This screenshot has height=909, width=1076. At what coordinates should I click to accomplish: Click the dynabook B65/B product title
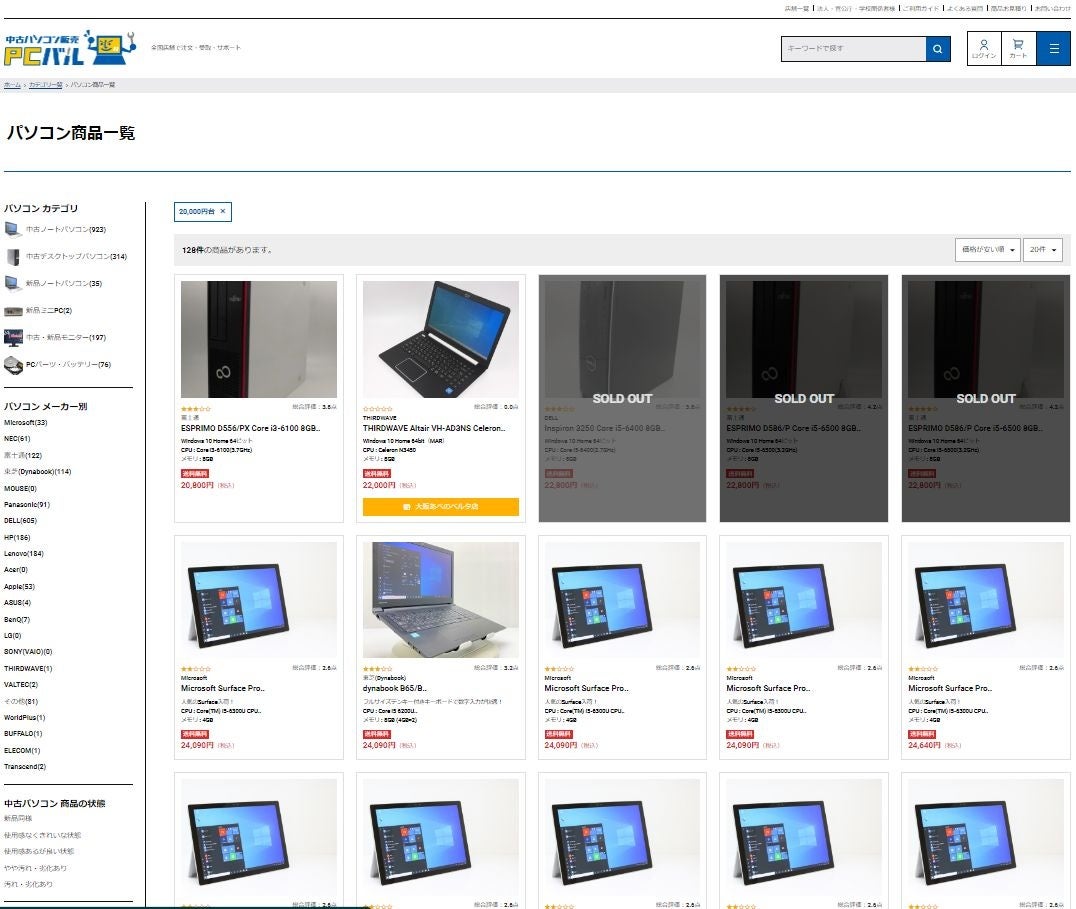click(395, 688)
